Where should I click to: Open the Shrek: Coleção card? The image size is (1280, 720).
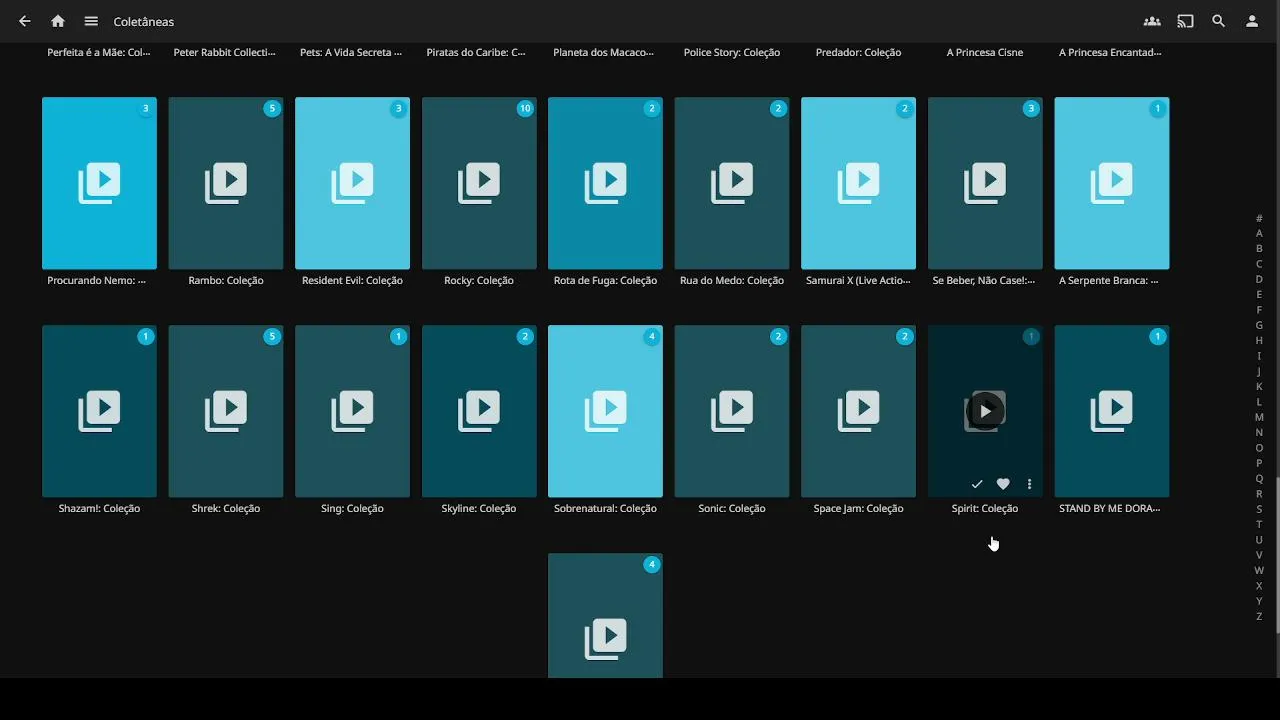point(226,411)
